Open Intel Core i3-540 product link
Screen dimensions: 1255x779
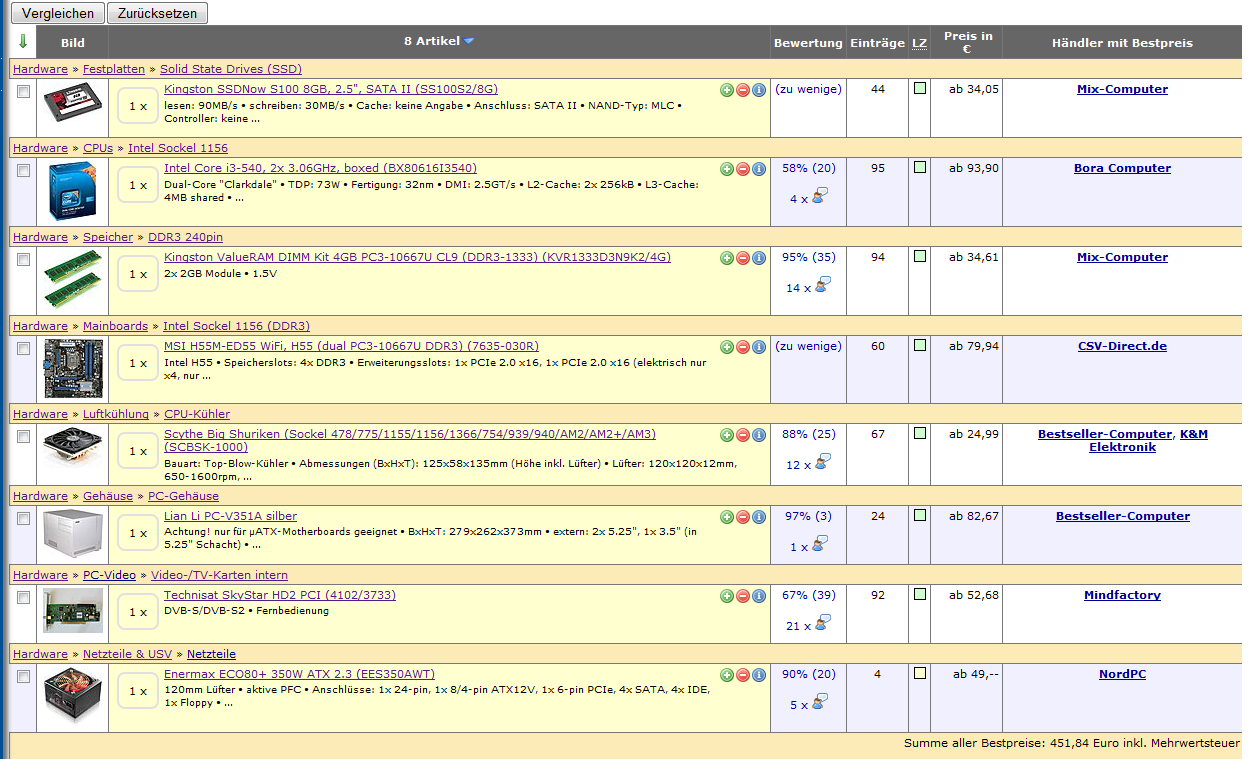coord(320,168)
